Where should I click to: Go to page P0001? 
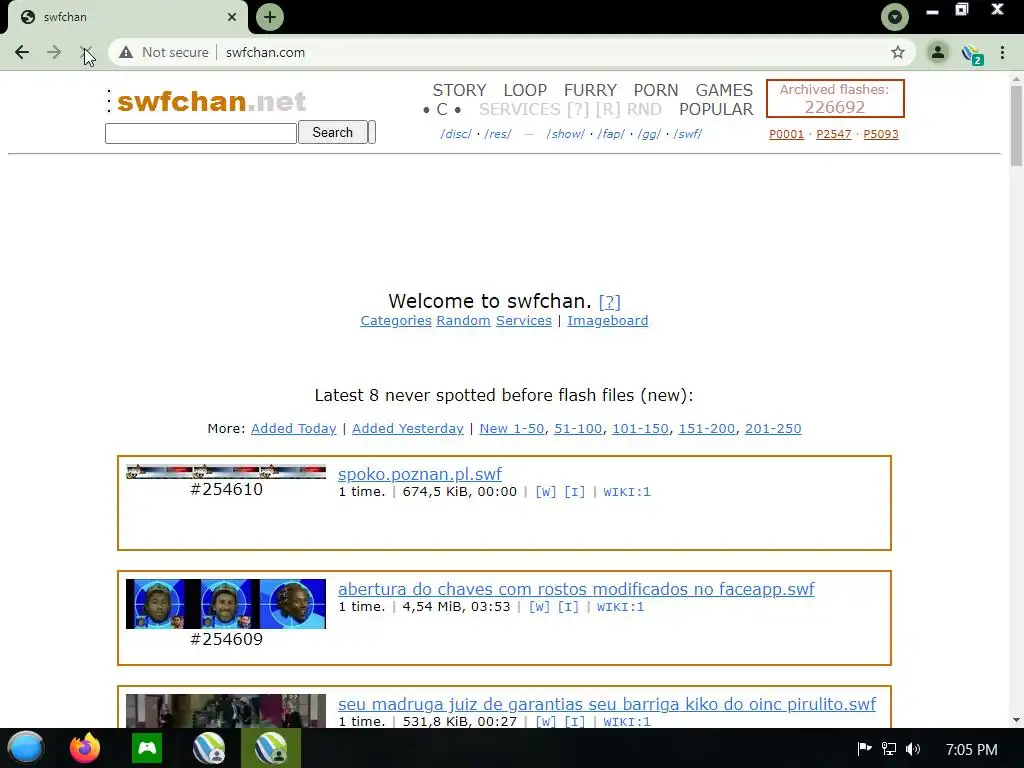click(x=786, y=134)
